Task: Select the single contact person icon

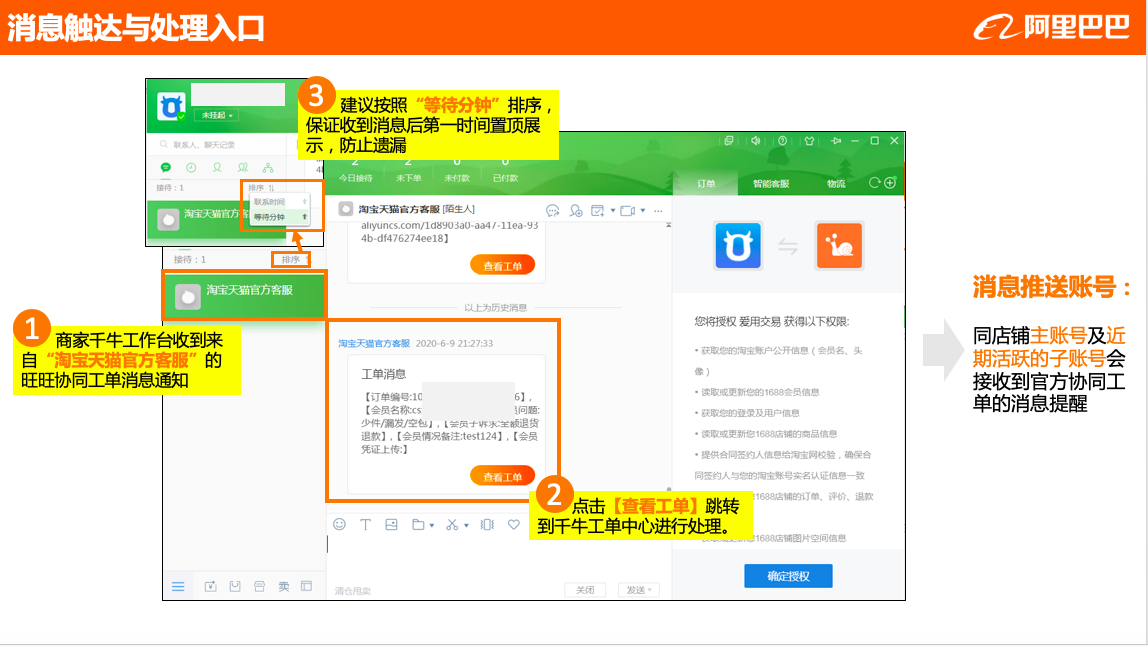Action: tap(217, 168)
